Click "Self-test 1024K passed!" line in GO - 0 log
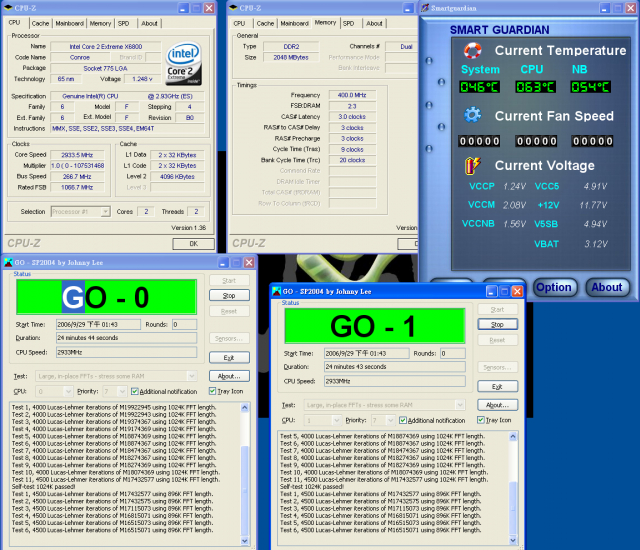 (x=43, y=487)
